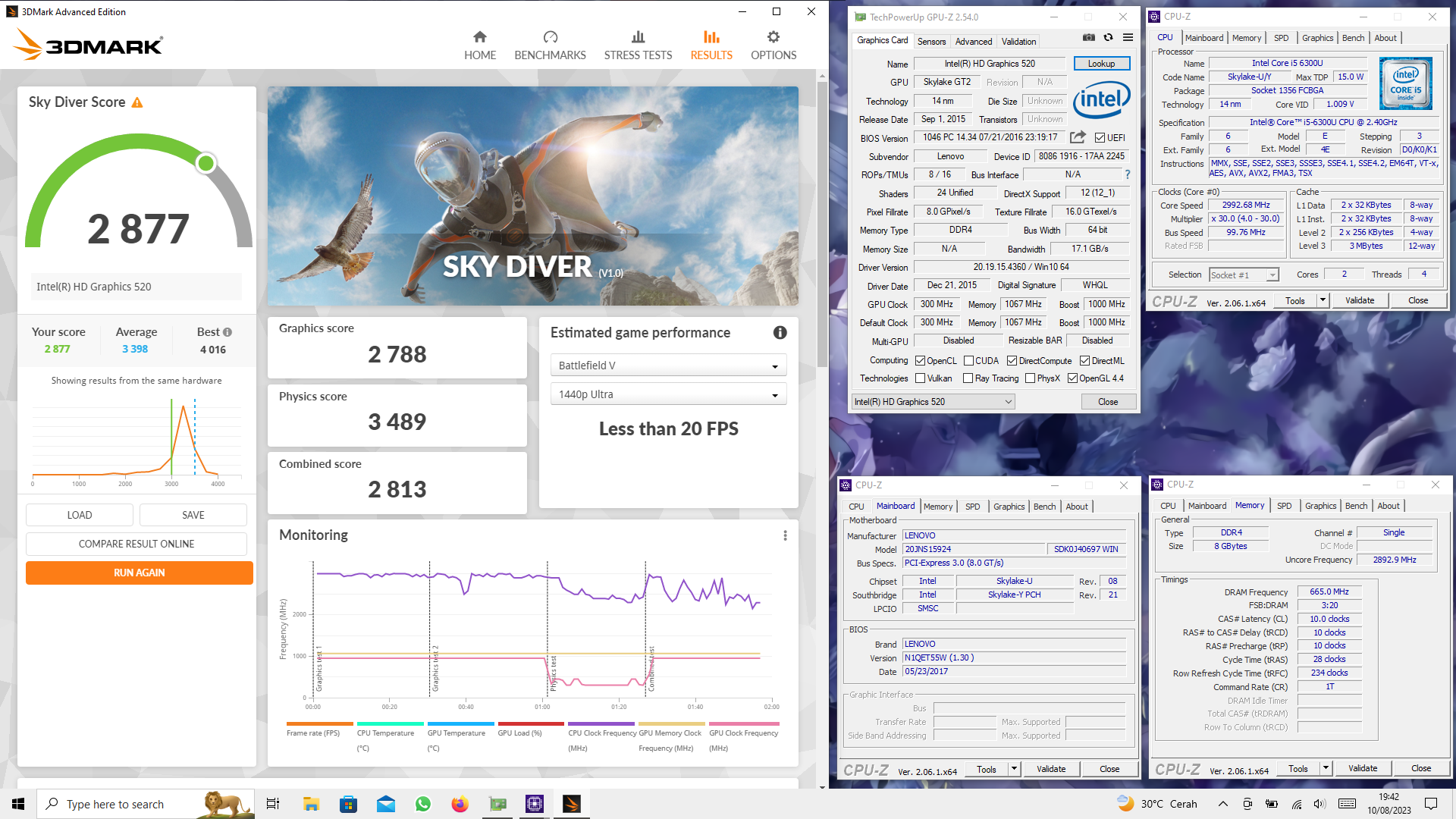Click GPU-Z refresh icon

(x=1108, y=38)
